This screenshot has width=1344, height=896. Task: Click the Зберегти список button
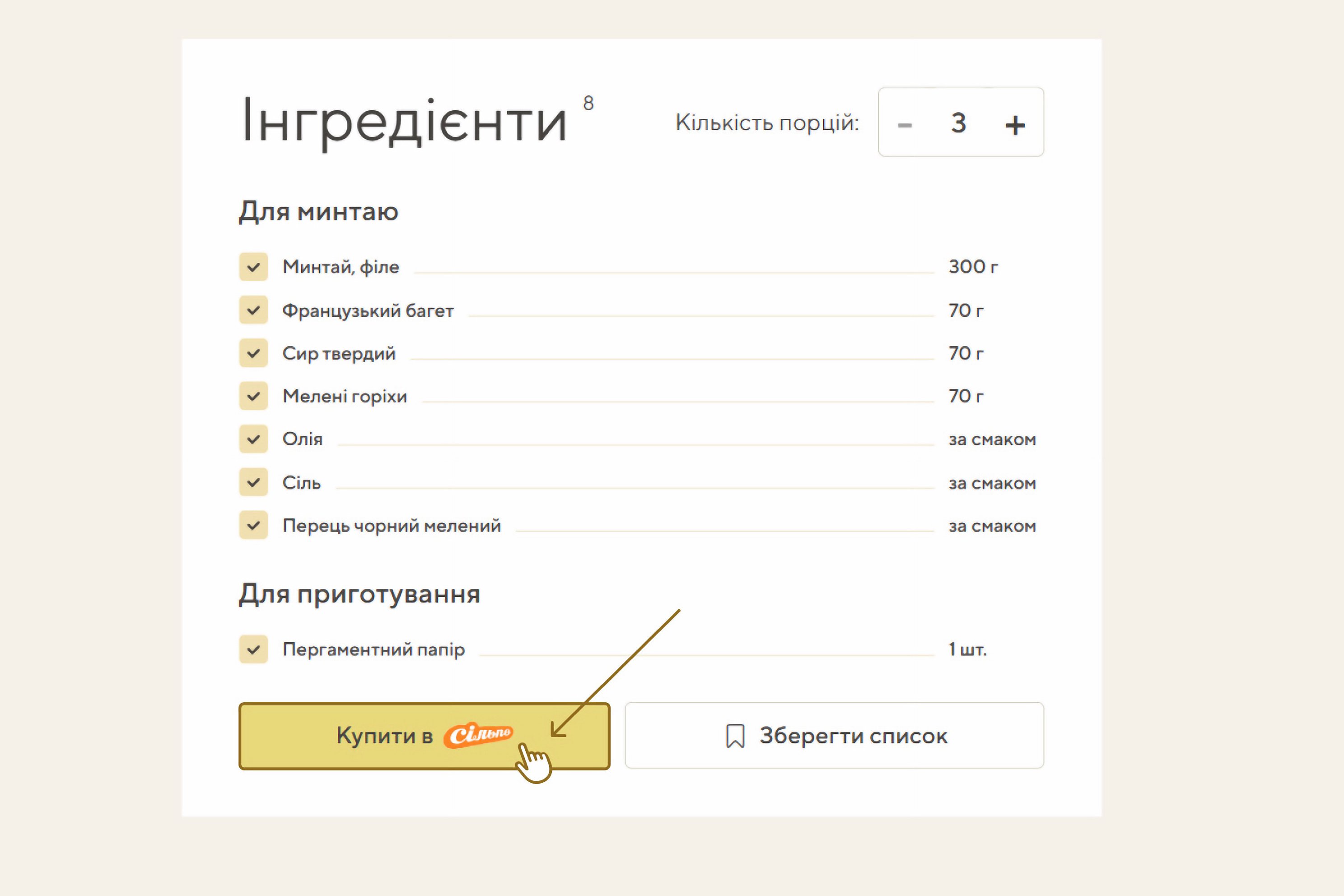pos(834,735)
